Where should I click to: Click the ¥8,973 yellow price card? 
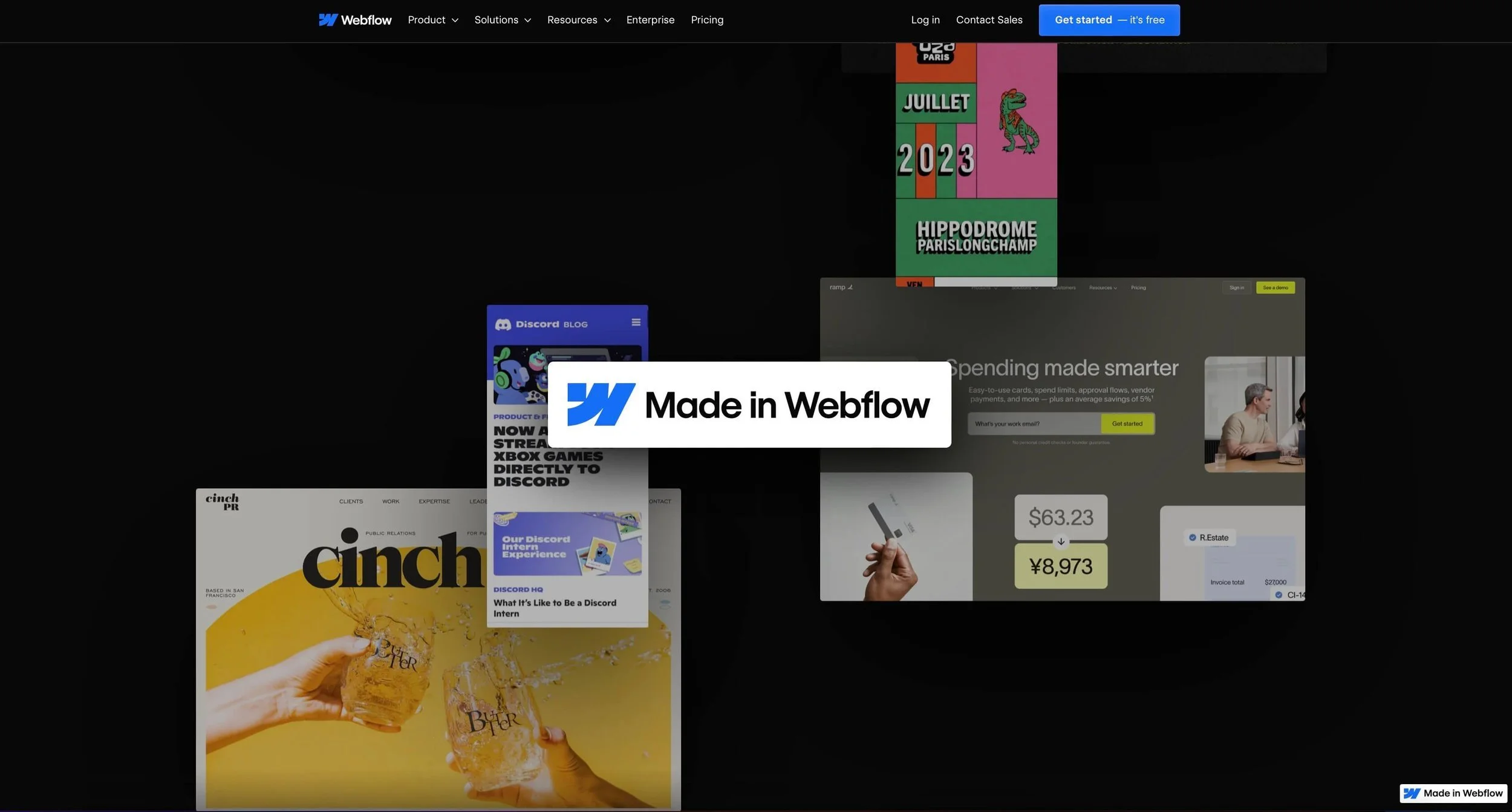(x=1060, y=566)
